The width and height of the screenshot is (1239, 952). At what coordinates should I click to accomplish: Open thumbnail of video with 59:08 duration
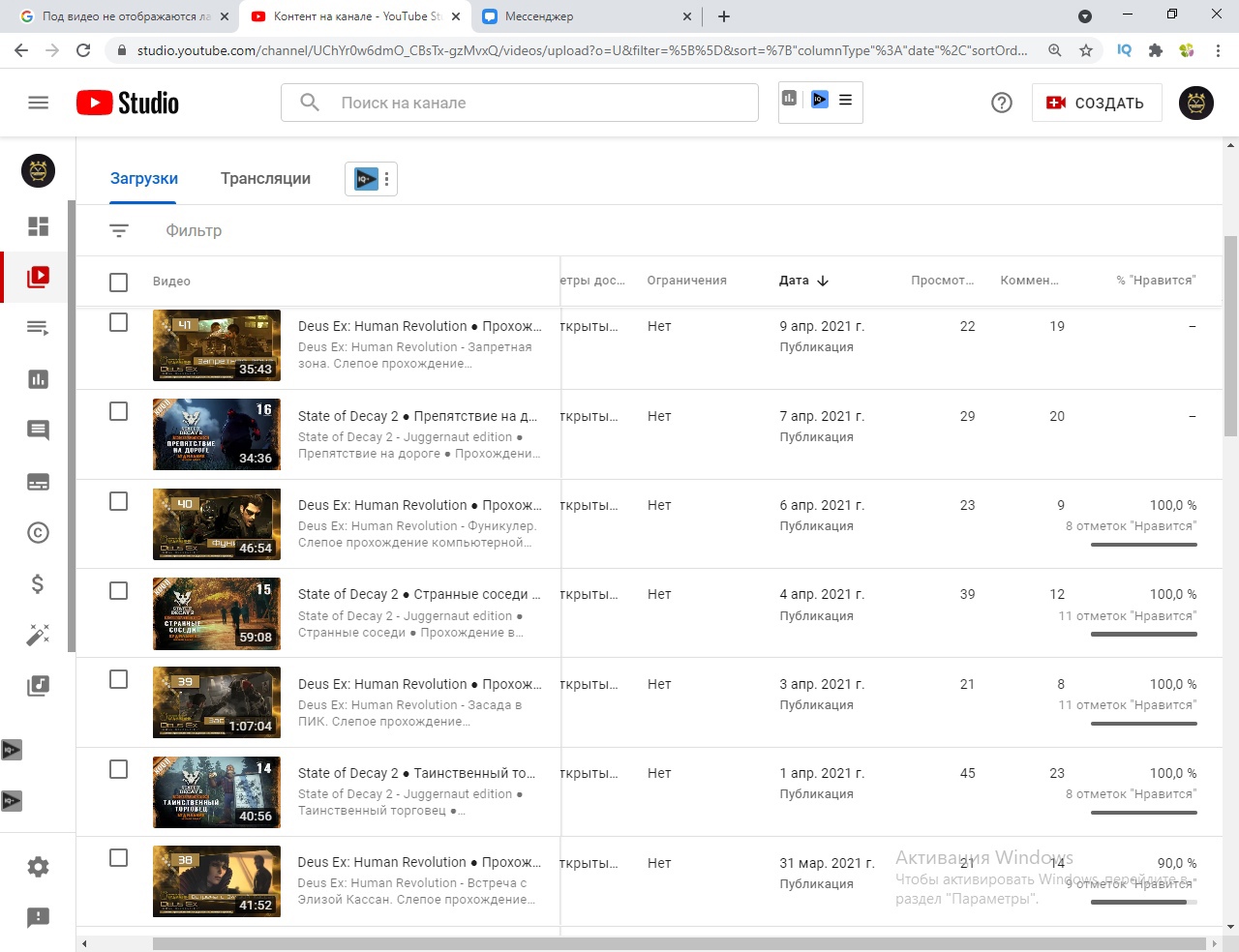pyautogui.click(x=217, y=612)
